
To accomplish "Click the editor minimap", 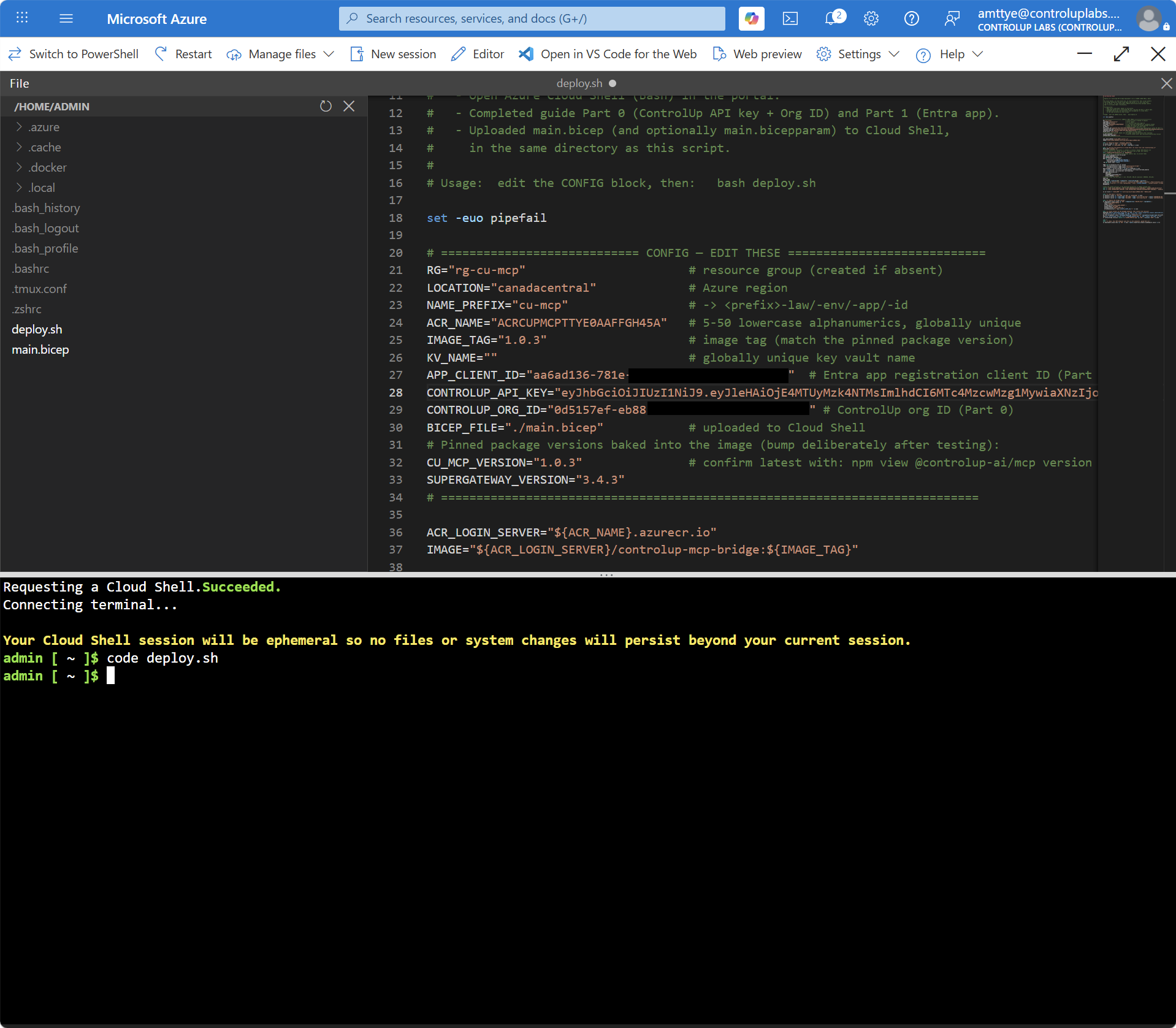I will point(1132,161).
